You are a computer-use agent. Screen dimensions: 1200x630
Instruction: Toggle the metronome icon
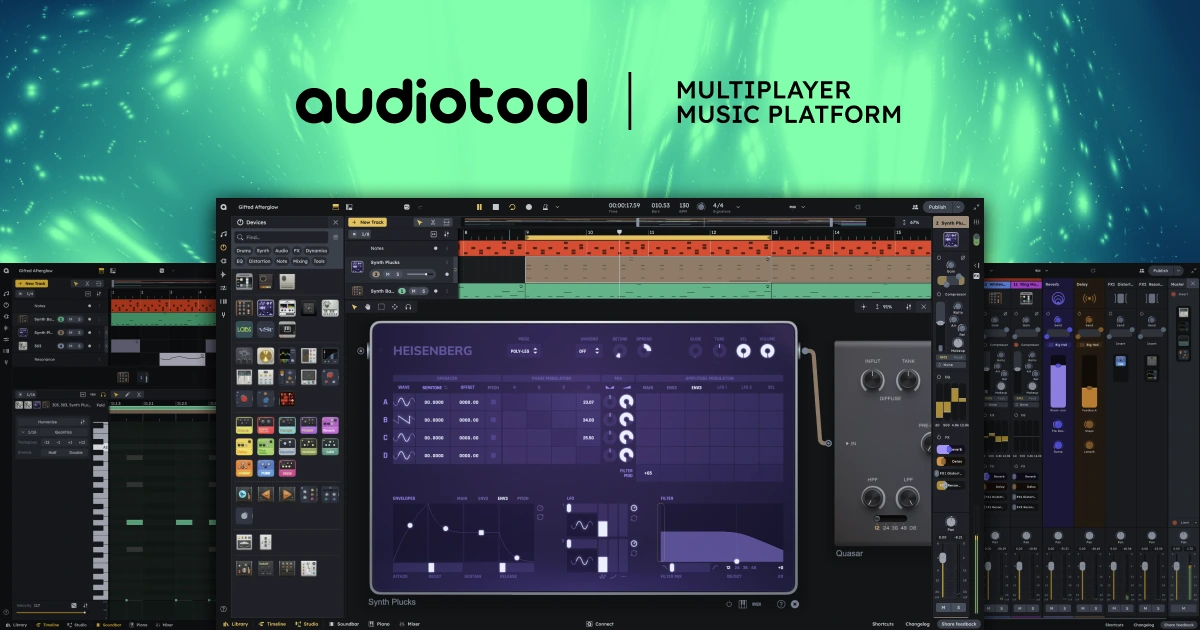click(x=545, y=207)
